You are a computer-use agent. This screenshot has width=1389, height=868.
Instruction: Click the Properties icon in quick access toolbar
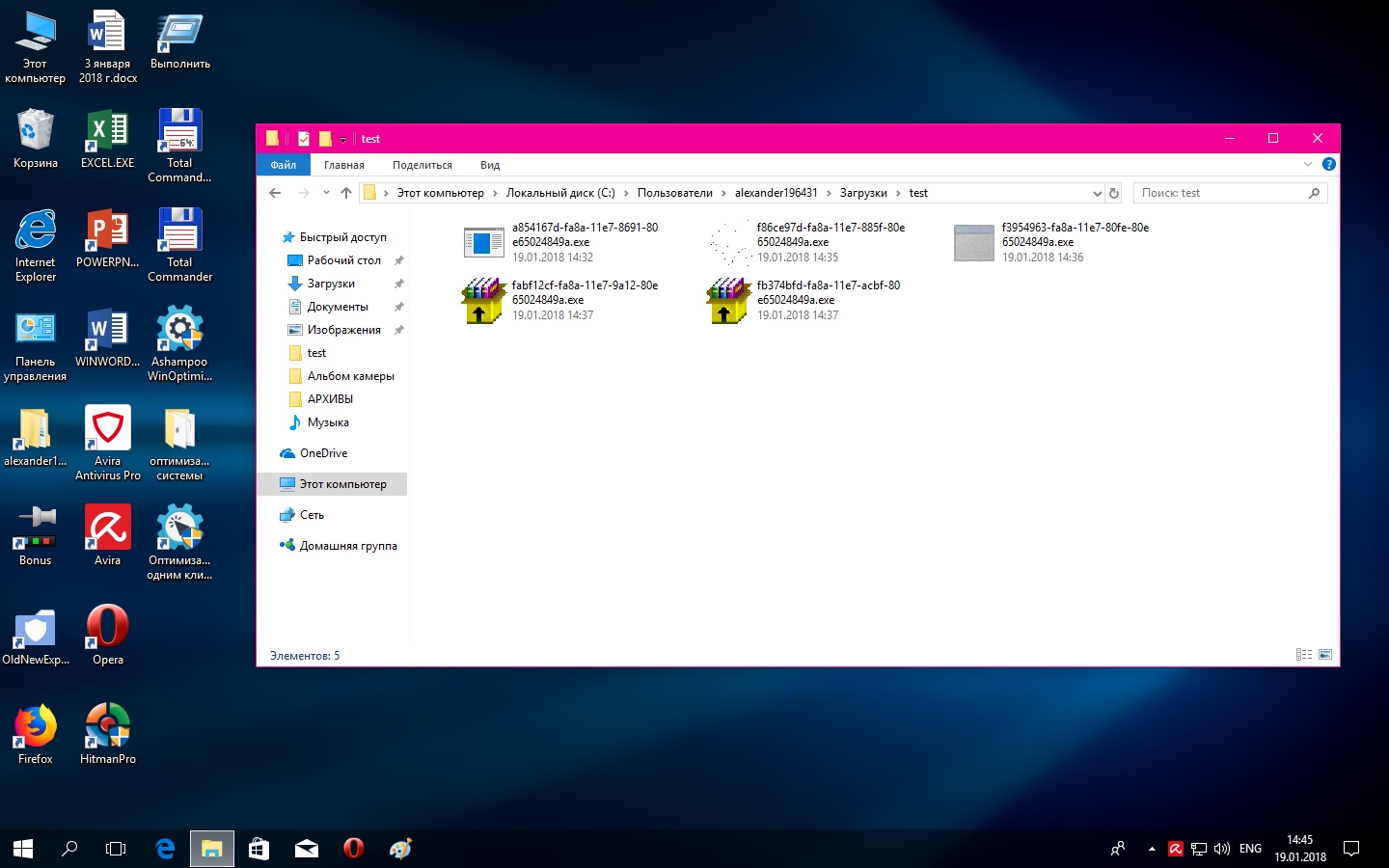304,139
